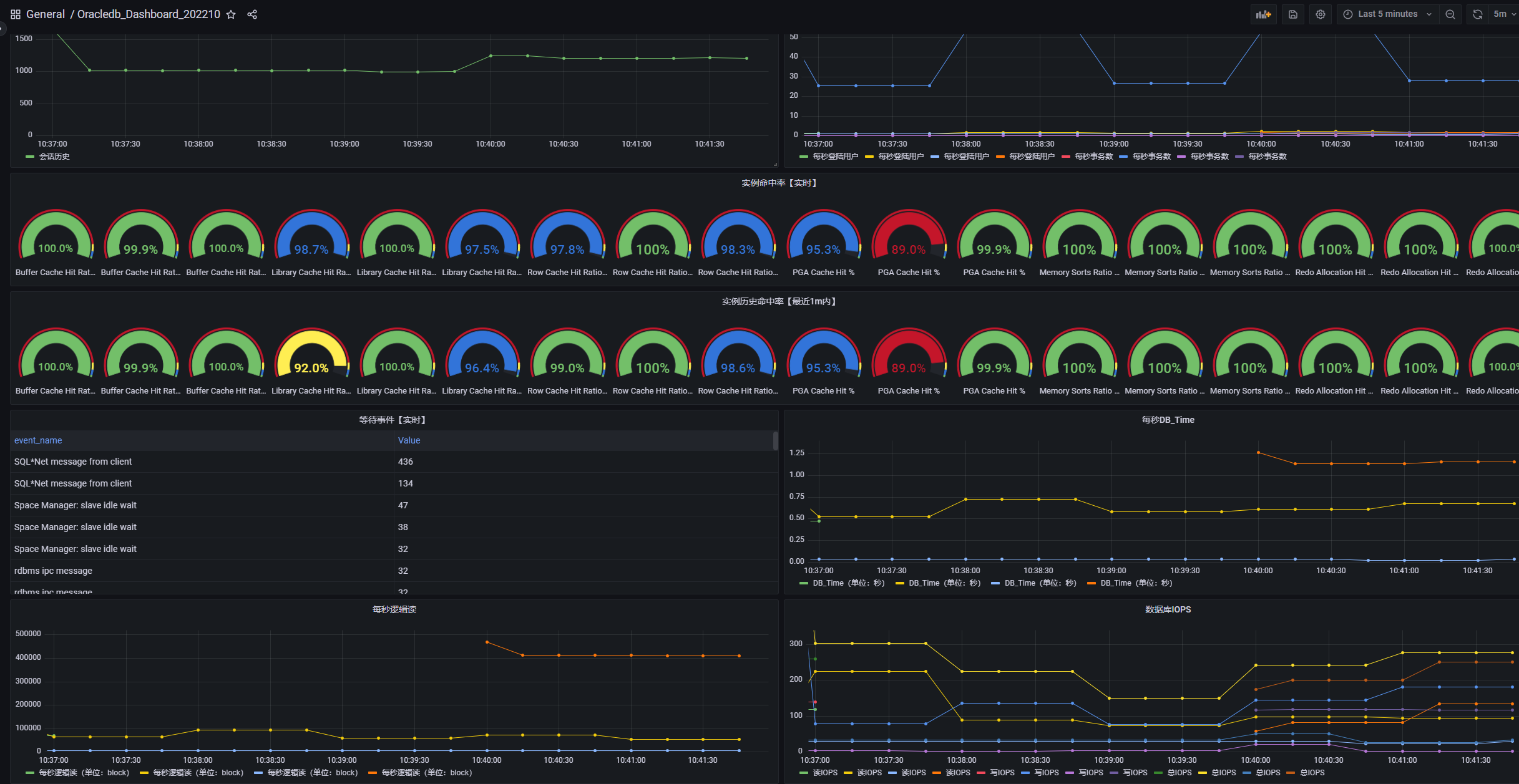The width and height of the screenshot is (1519, 784).
Task: Toggle the purple 每秒事务数 legend series
Action: coord(1209,157)
